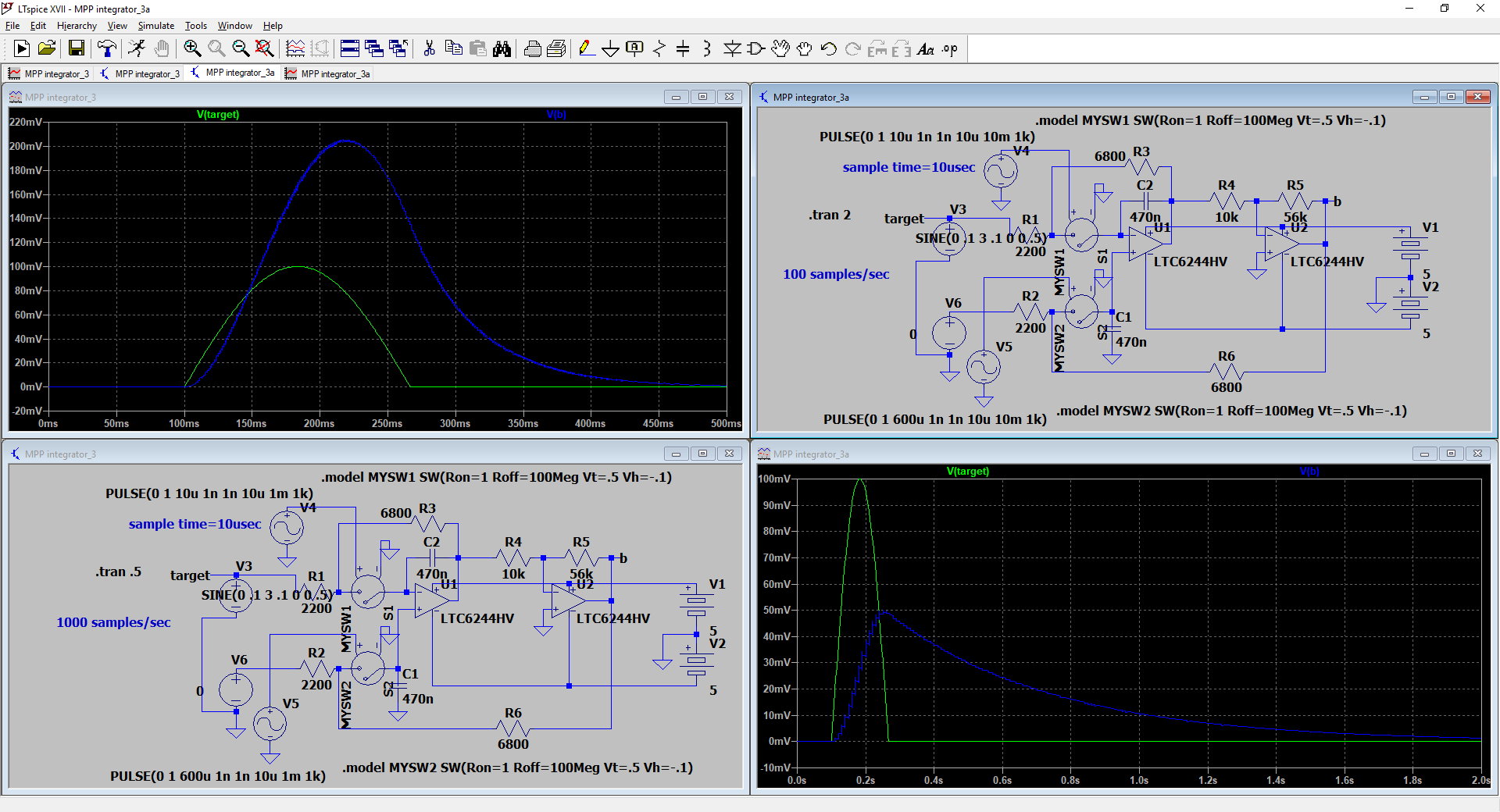Pick the Diode placement tool
Viewport: 1500px width, 812px height.
click(x=732, y=49)
